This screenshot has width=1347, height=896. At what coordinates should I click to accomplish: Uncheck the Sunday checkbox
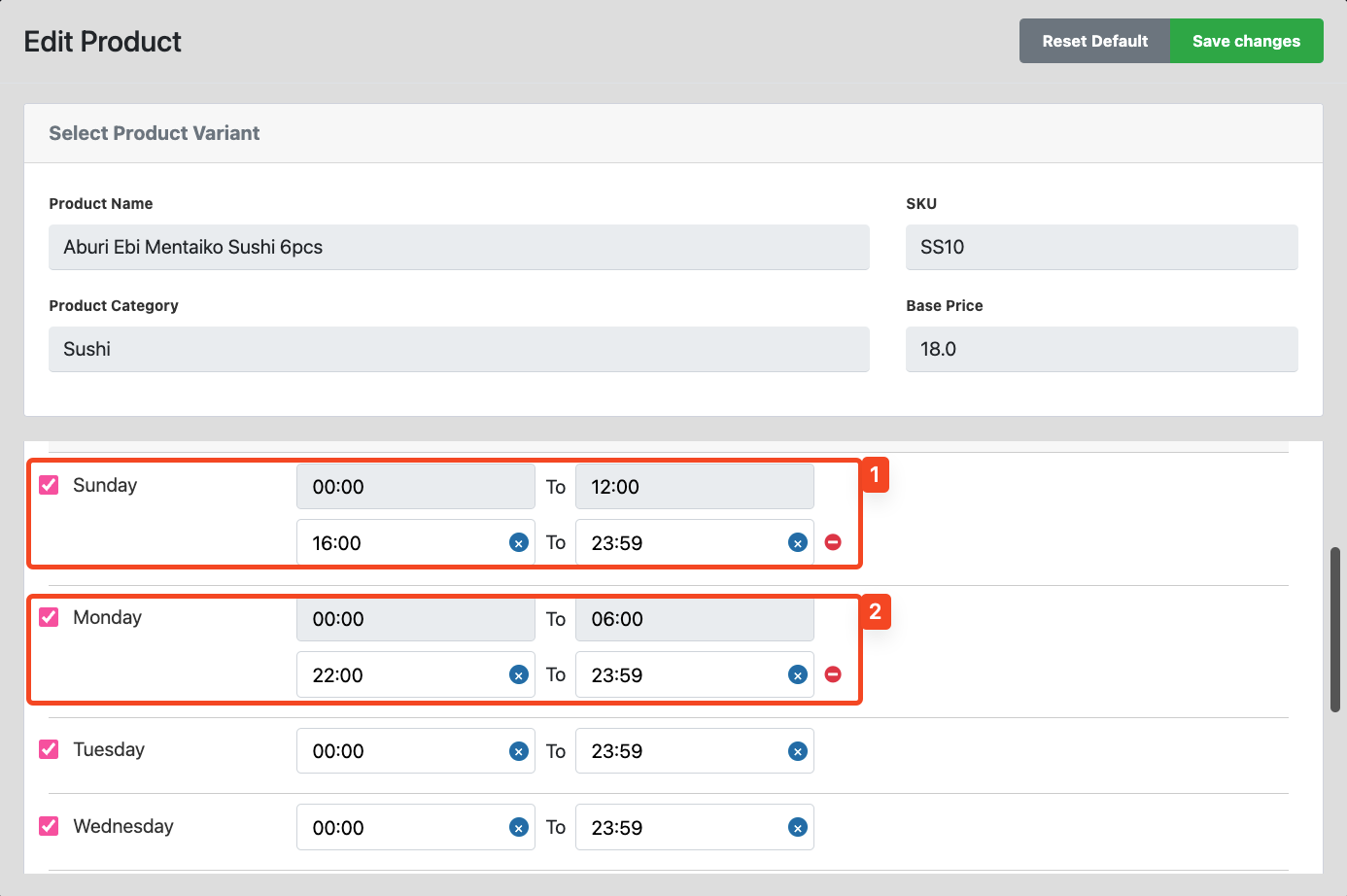pyautogui.click(x=49, y=485)
